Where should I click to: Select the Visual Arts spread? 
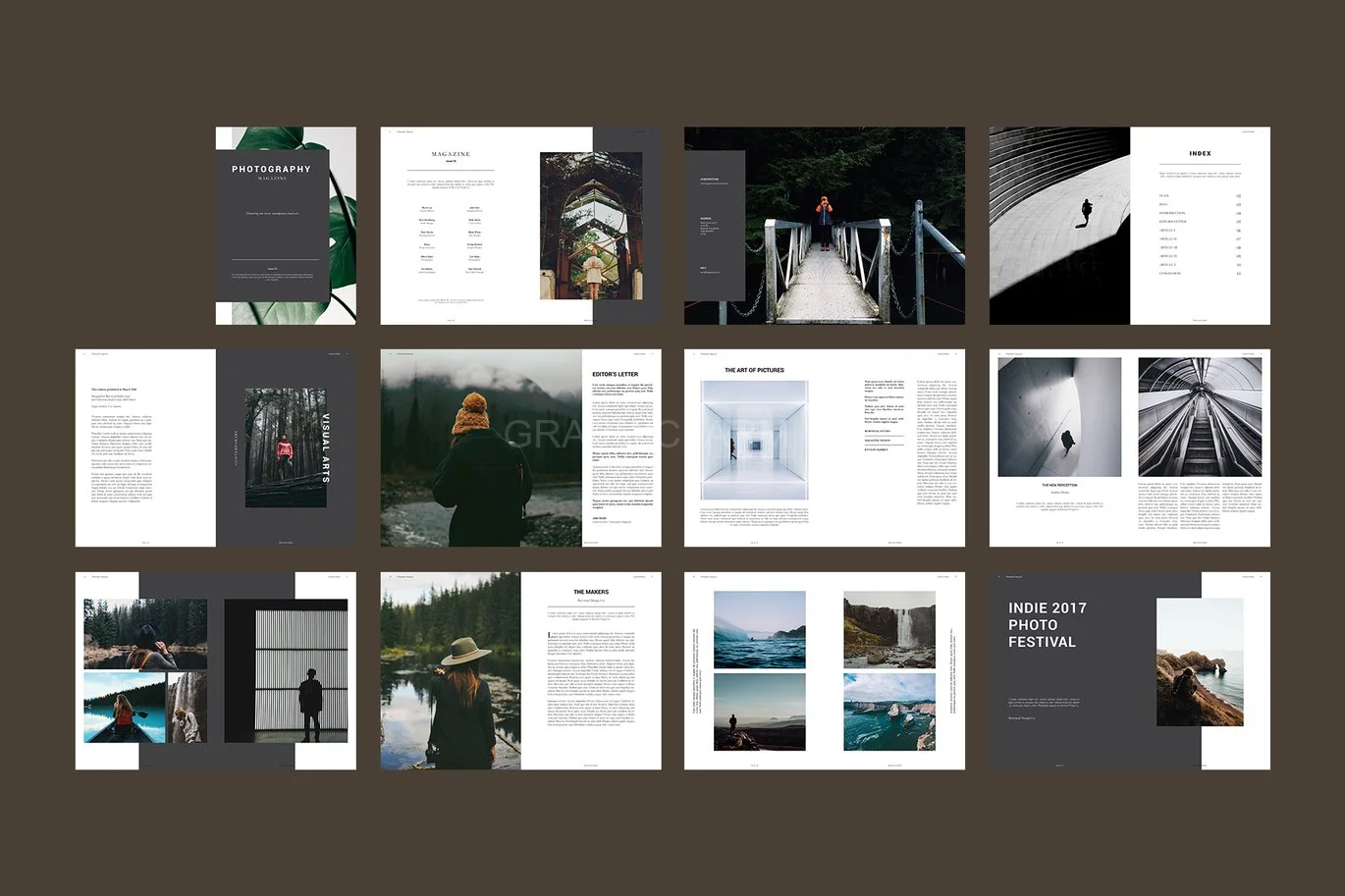pos(216,448)
